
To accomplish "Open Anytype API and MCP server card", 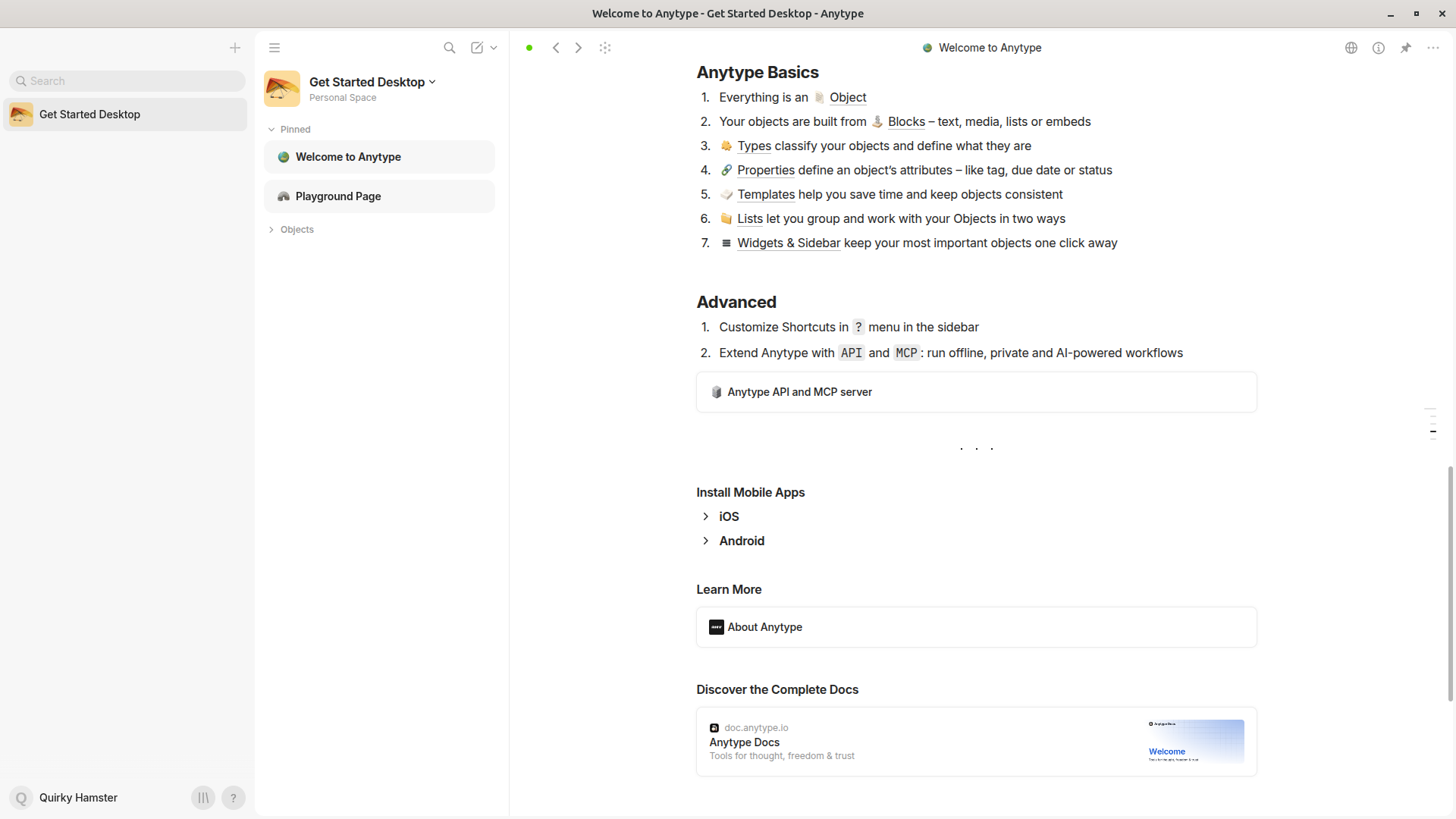I will (977, 392).
